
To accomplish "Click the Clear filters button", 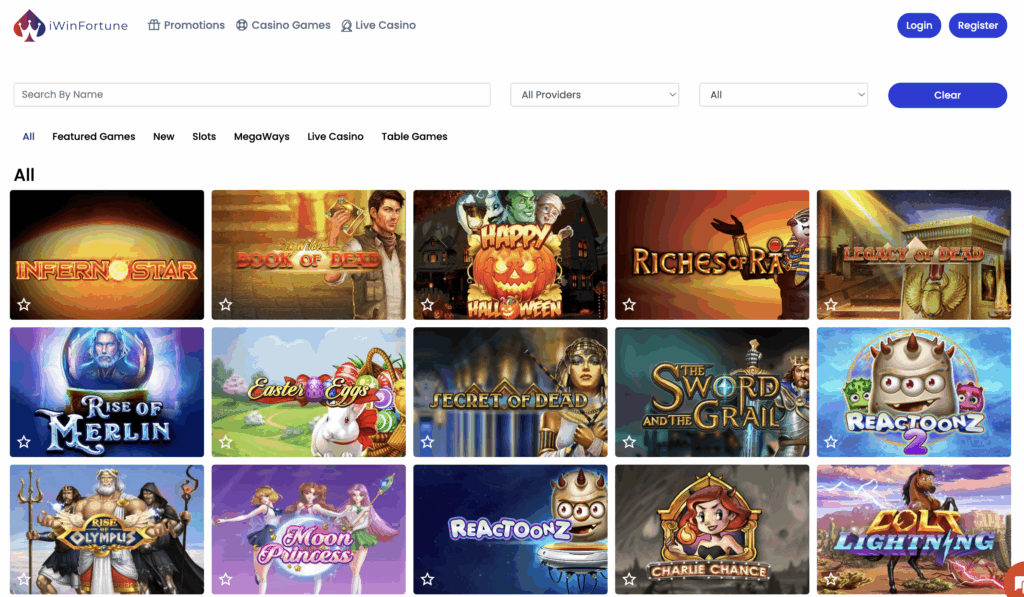I will click(x=947, y=94).
